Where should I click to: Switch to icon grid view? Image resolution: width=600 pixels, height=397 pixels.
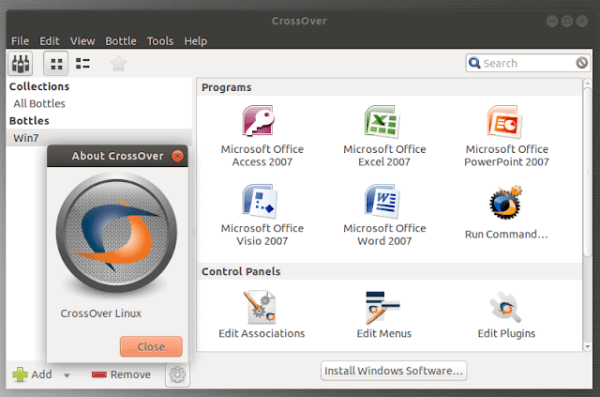click(56, 64)
